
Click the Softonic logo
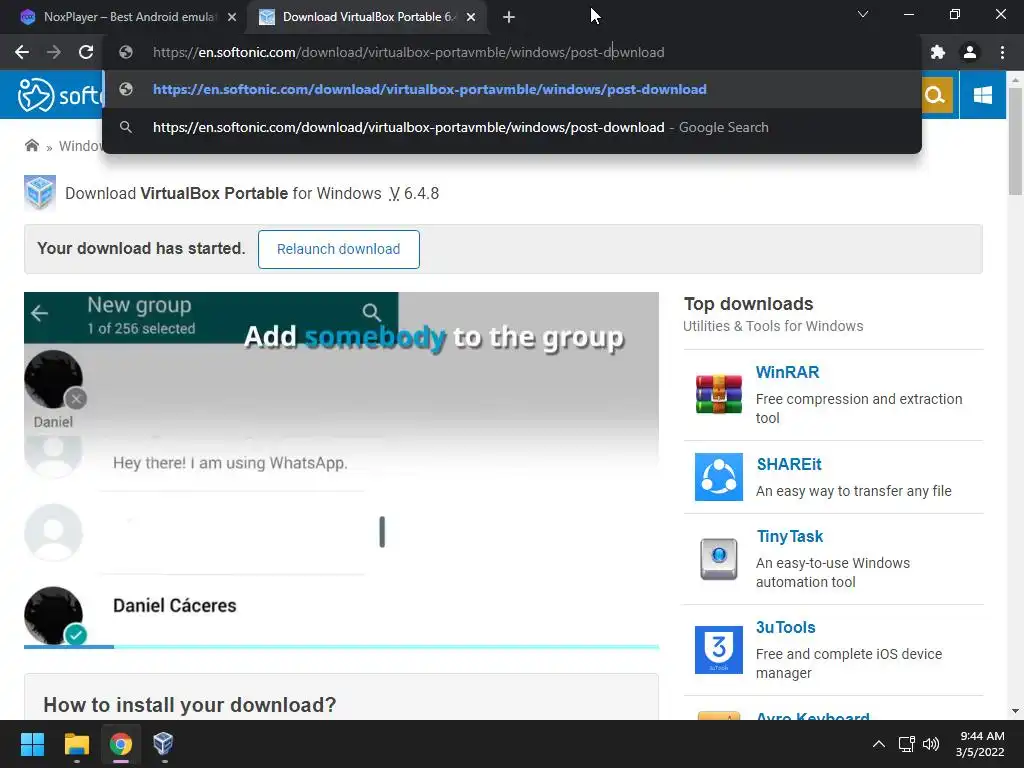[60, 95]
